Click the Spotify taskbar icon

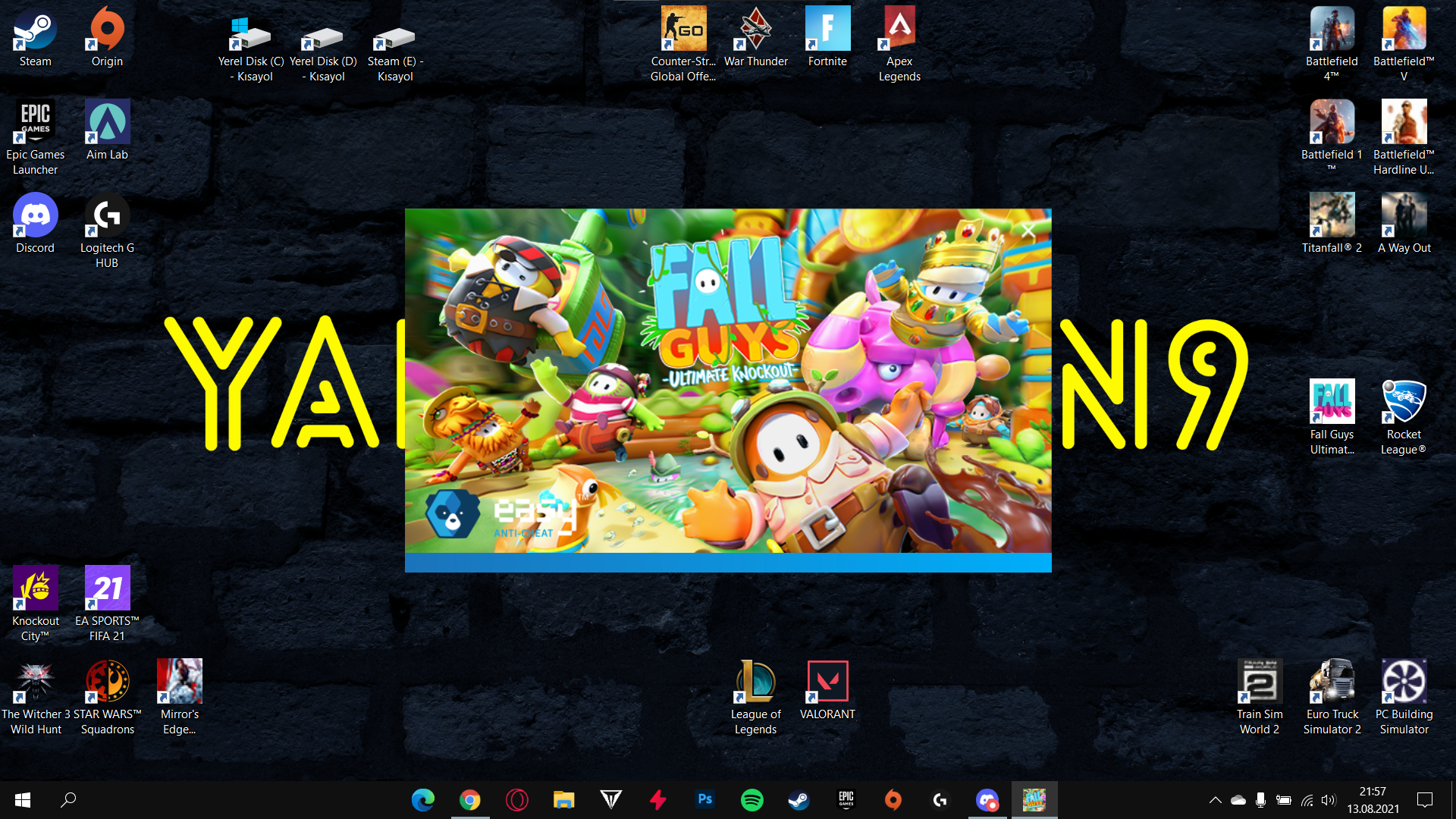click(752, 800)
